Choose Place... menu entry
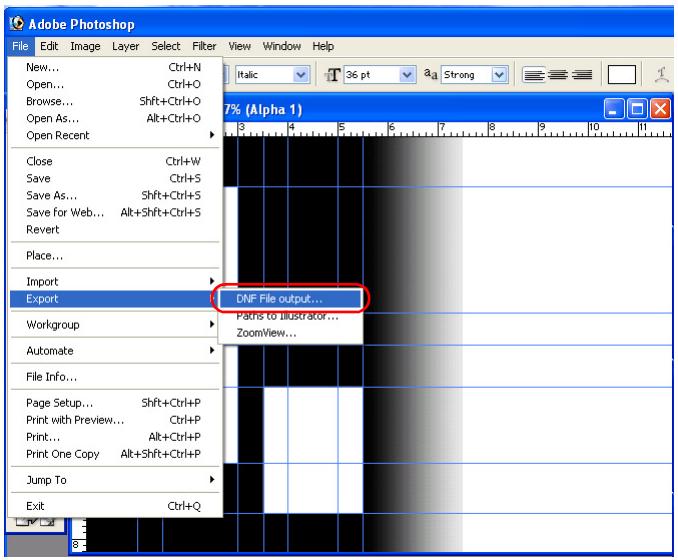Screen dimensions: 678x560 pos(115,256)
